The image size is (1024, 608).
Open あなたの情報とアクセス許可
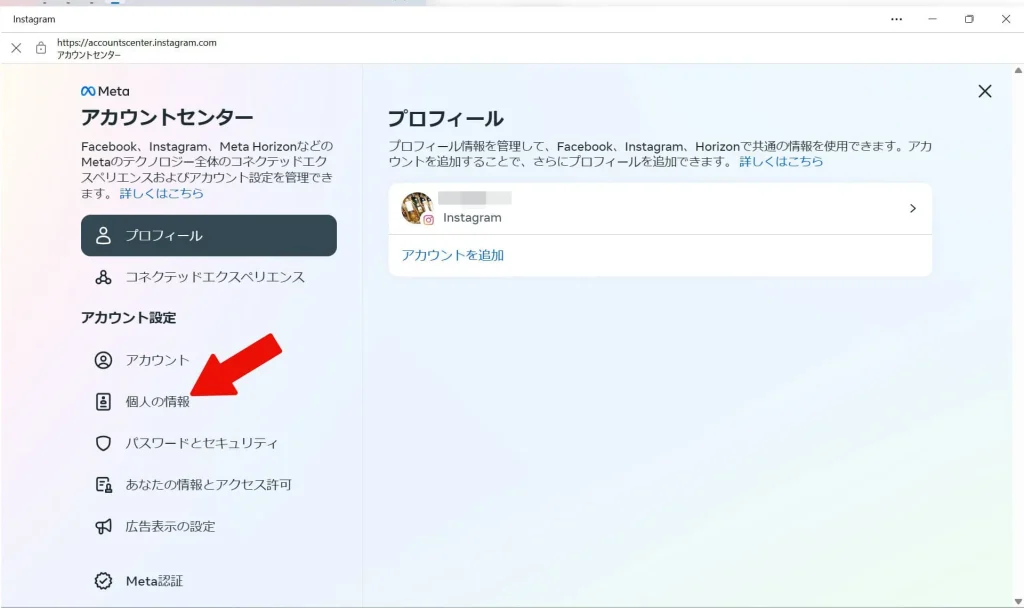coord(208,485)
